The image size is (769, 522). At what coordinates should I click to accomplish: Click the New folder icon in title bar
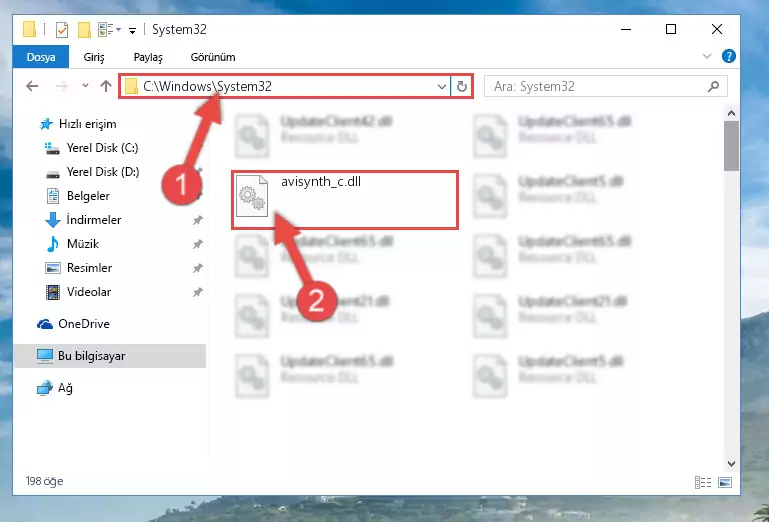coord(84,30)
